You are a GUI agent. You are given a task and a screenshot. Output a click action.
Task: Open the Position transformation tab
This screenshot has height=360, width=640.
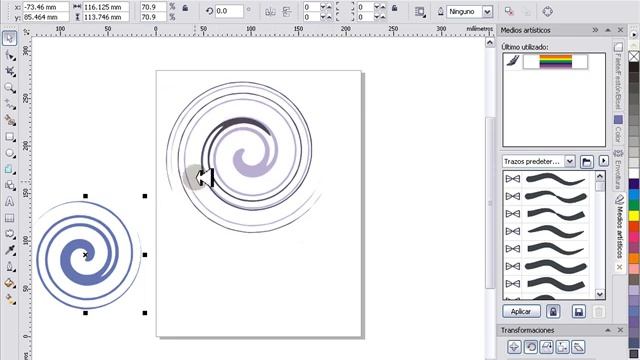pyautogui.click(x=514, y=347)
